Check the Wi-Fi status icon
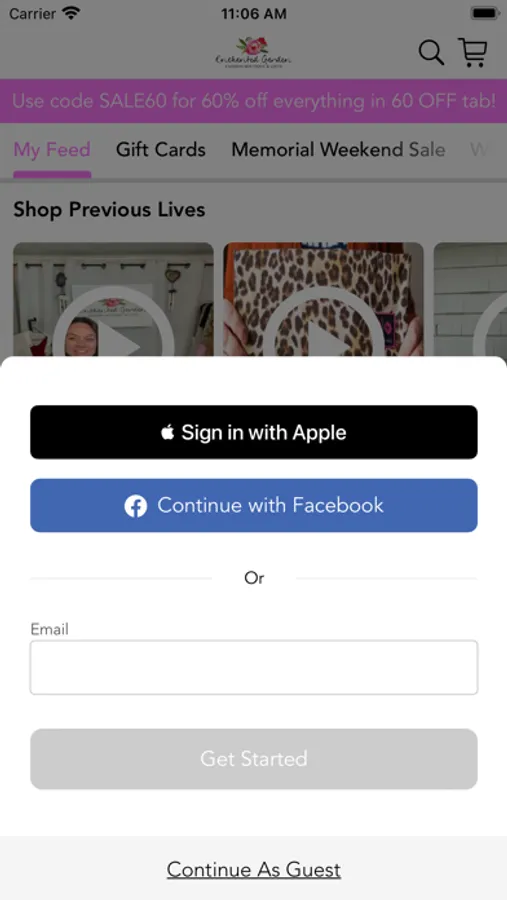507x900 pixels. click(71, 13)
